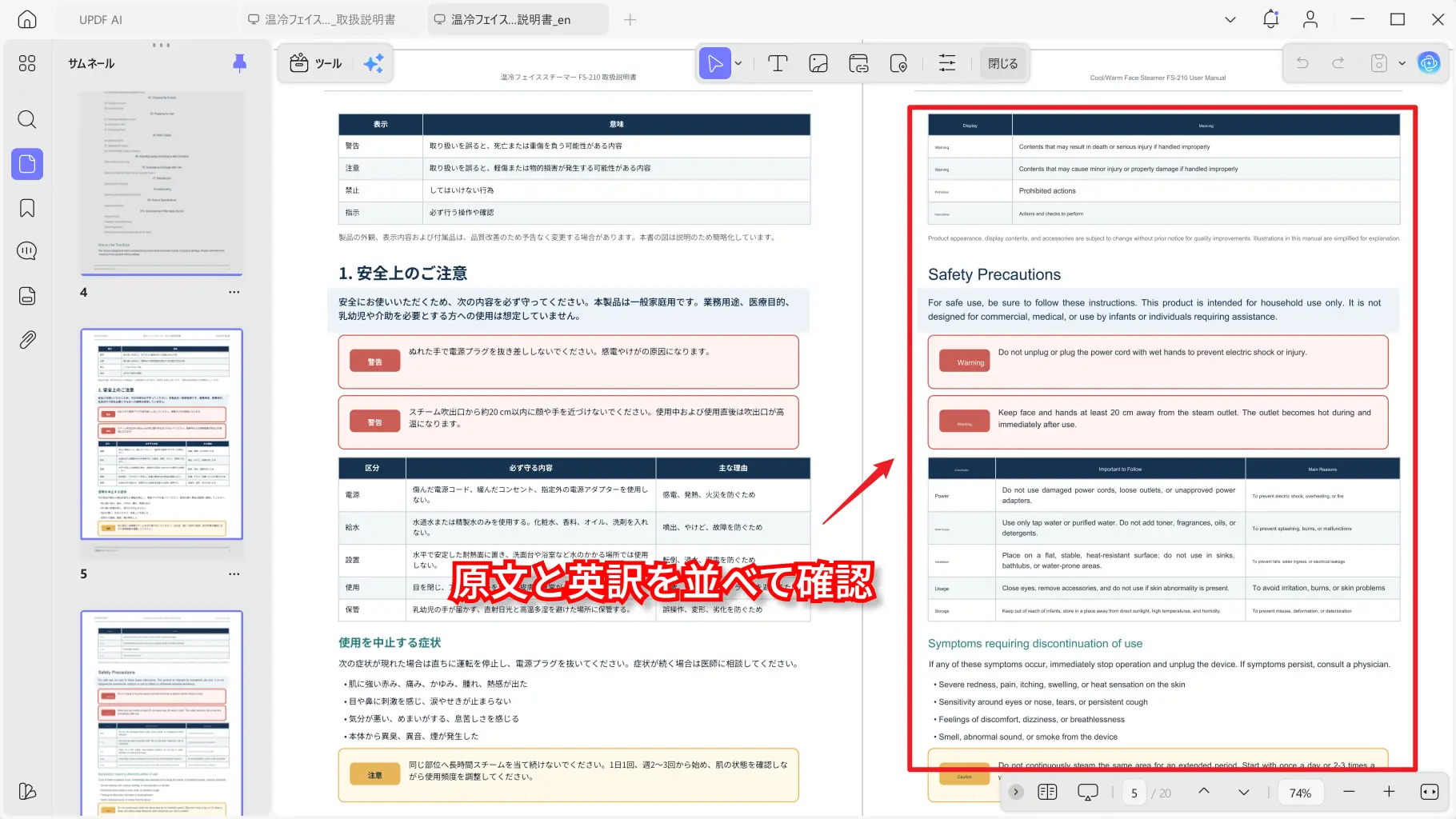Open the alignment settings tool
This screenshot has height=819, width=1456.
(x=947, y=63)
